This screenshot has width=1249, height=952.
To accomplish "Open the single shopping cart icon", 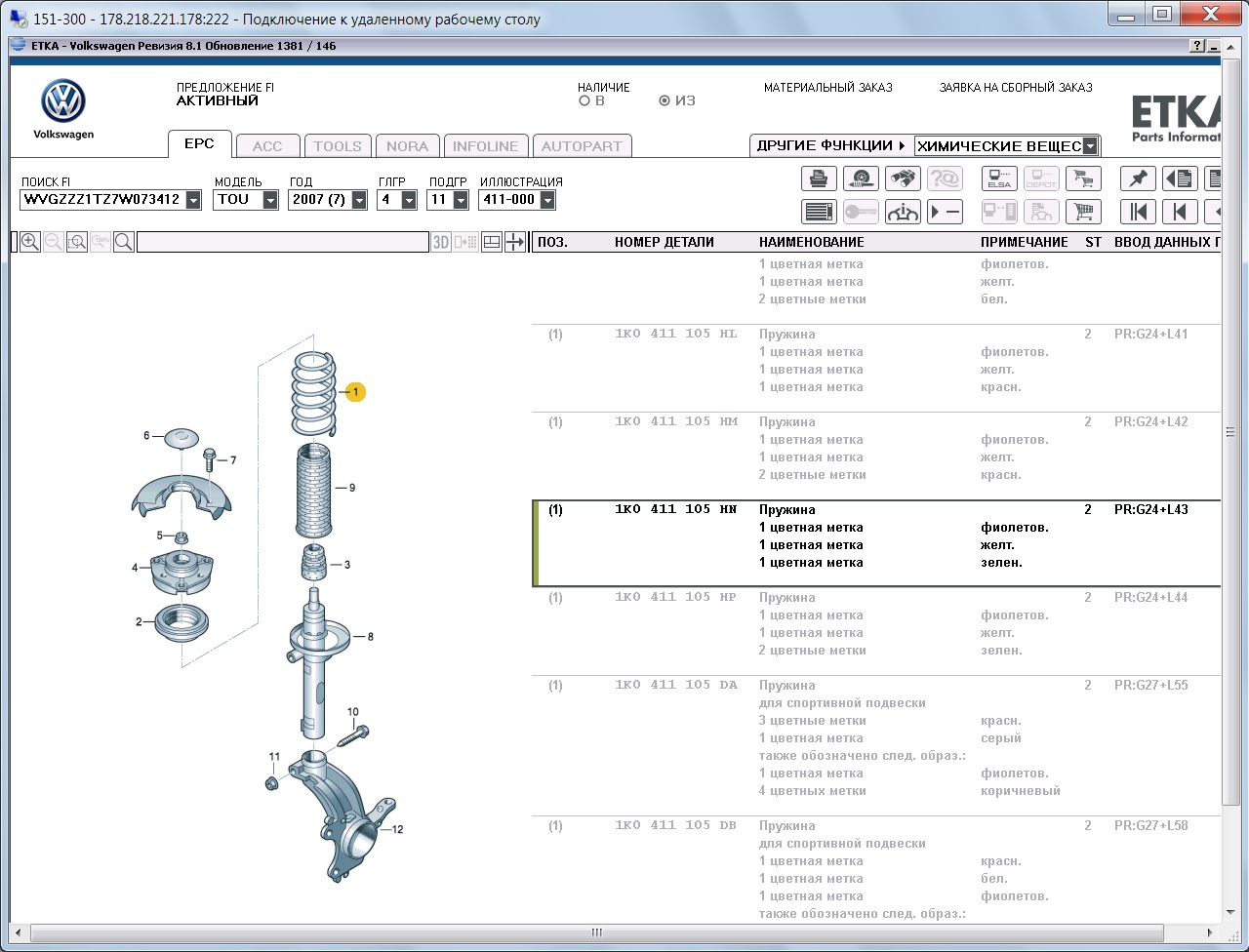I will point(1082,212).
